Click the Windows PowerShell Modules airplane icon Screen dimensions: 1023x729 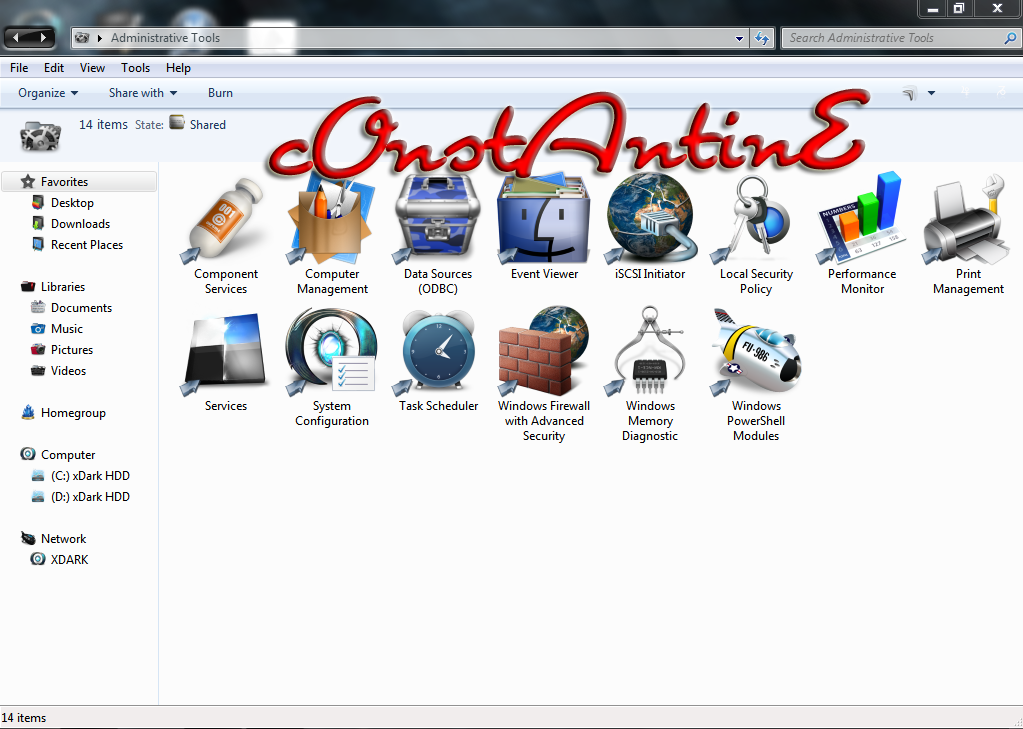click(x=756, y=352)
